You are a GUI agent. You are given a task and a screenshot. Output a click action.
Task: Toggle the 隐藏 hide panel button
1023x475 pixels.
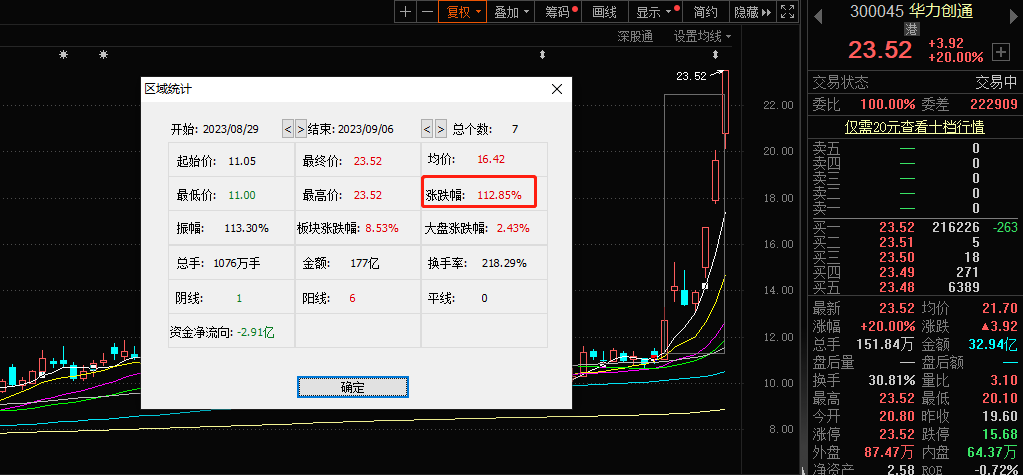[751, 12]
